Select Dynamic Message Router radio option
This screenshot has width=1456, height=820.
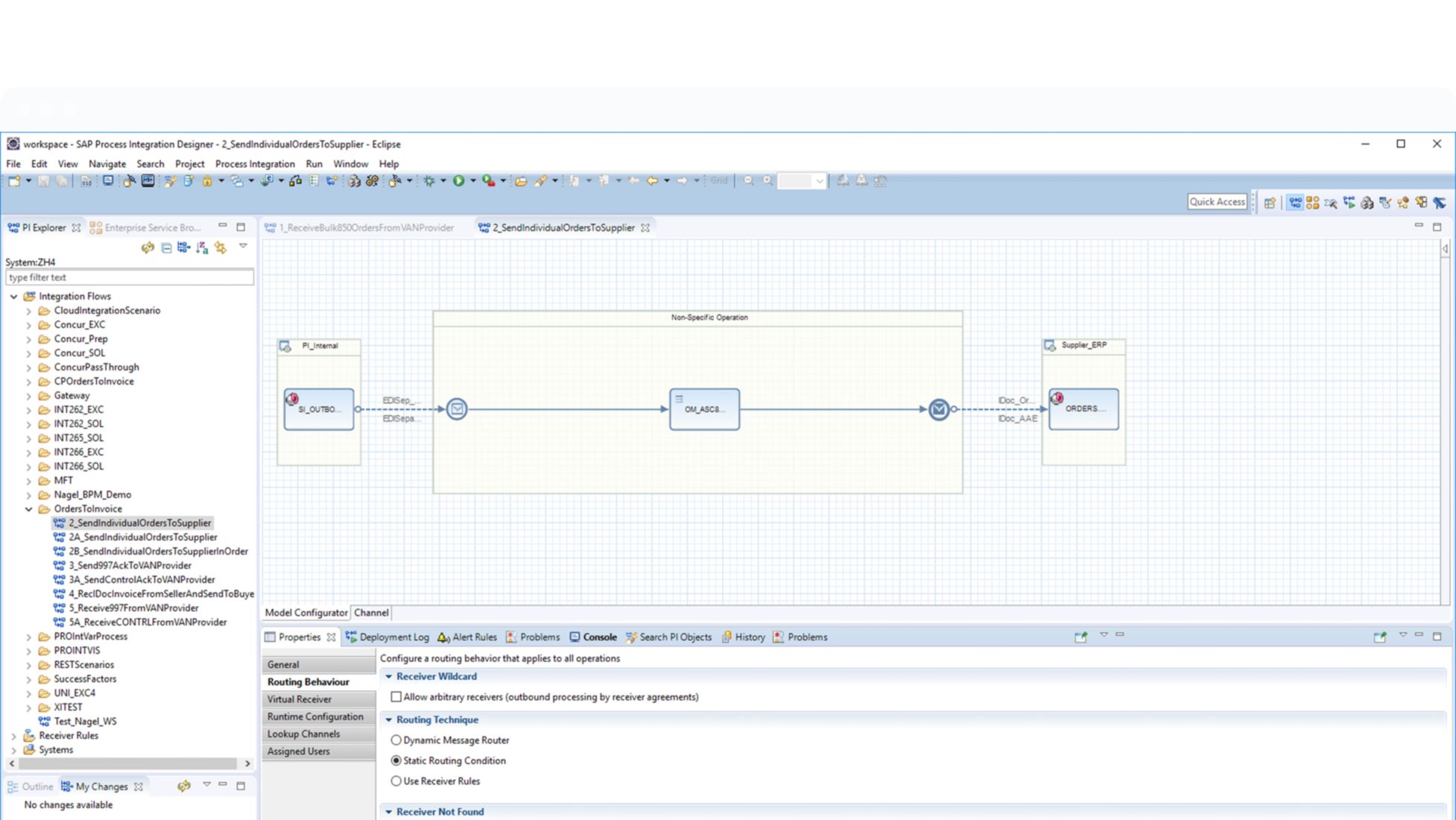tap(396, 740)
